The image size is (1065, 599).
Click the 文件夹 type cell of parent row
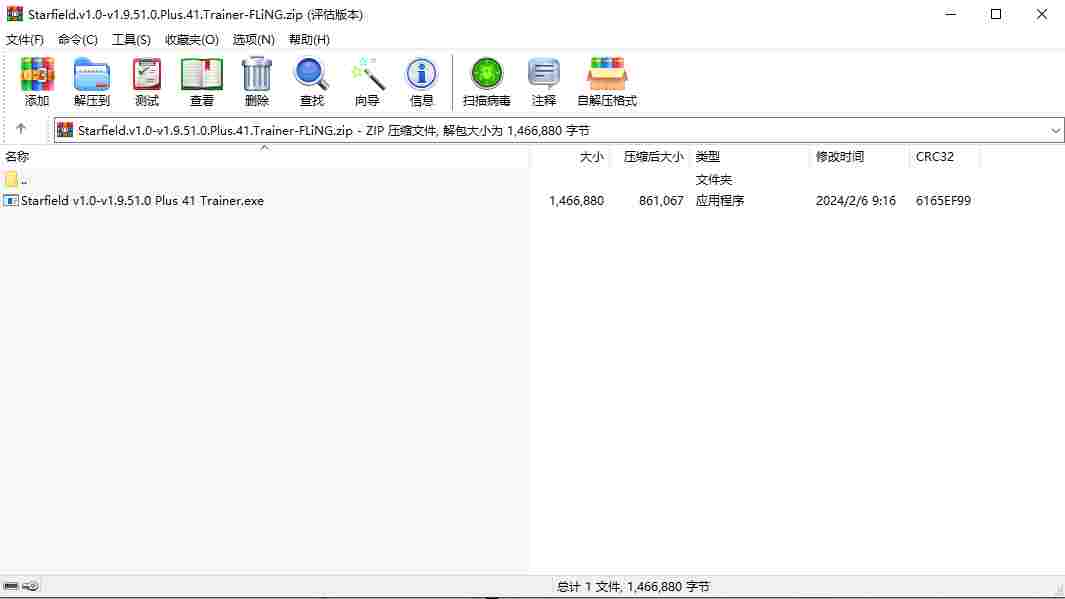714,180
